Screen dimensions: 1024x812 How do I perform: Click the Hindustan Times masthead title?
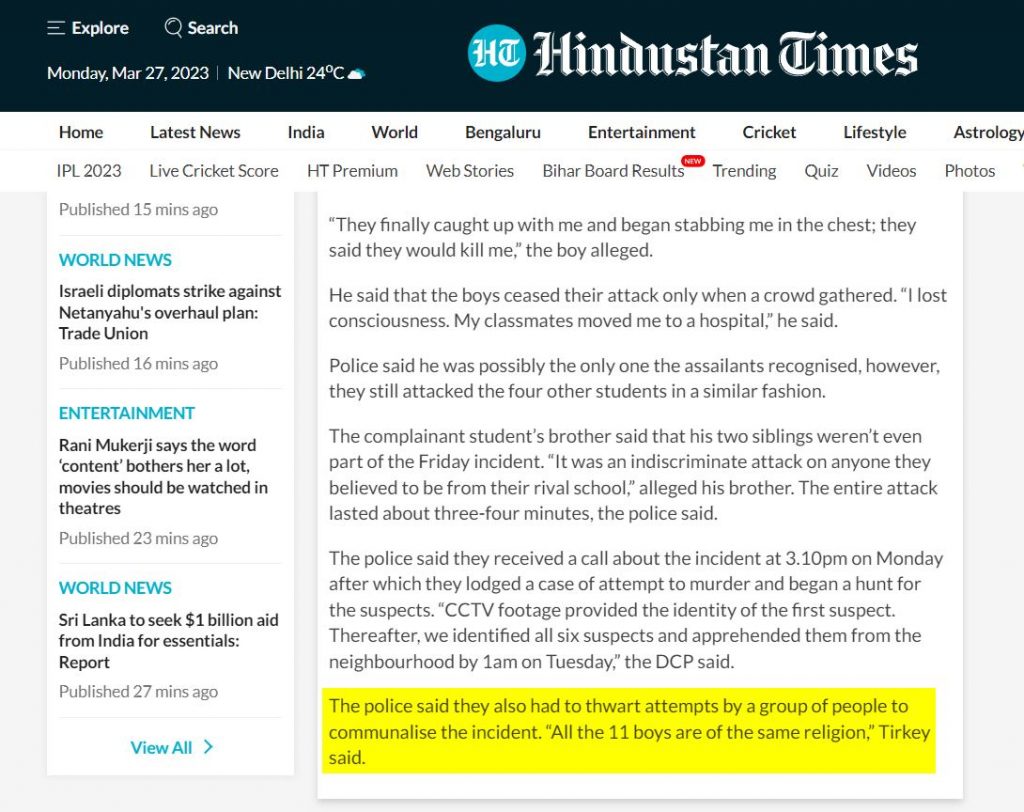pos(726,54)
